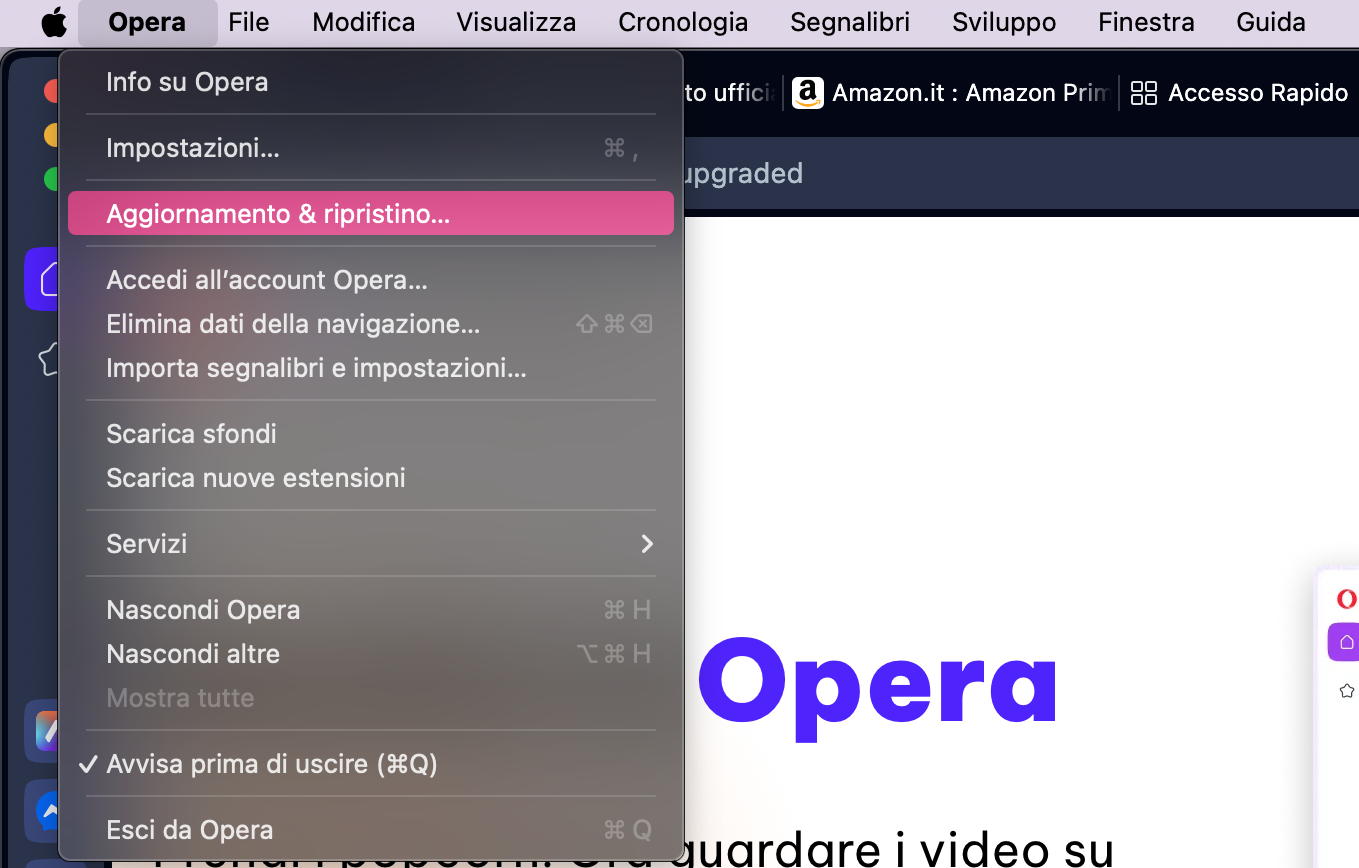Click Scarica sfondi
1359x868 pixels.
tap(371, 434)
